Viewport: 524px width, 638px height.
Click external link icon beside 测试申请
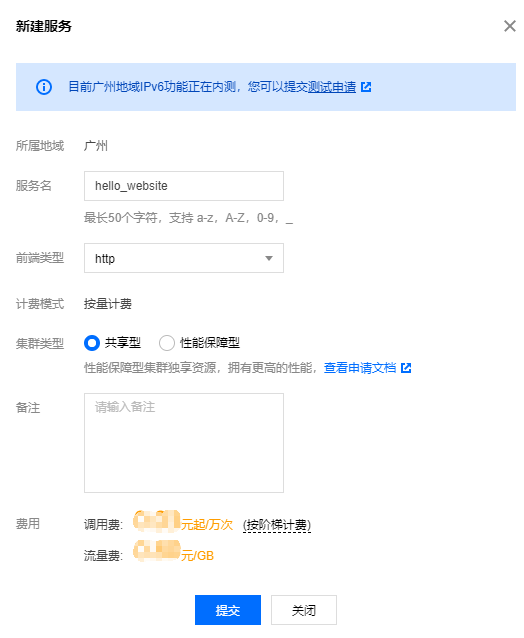coord(366,87)
